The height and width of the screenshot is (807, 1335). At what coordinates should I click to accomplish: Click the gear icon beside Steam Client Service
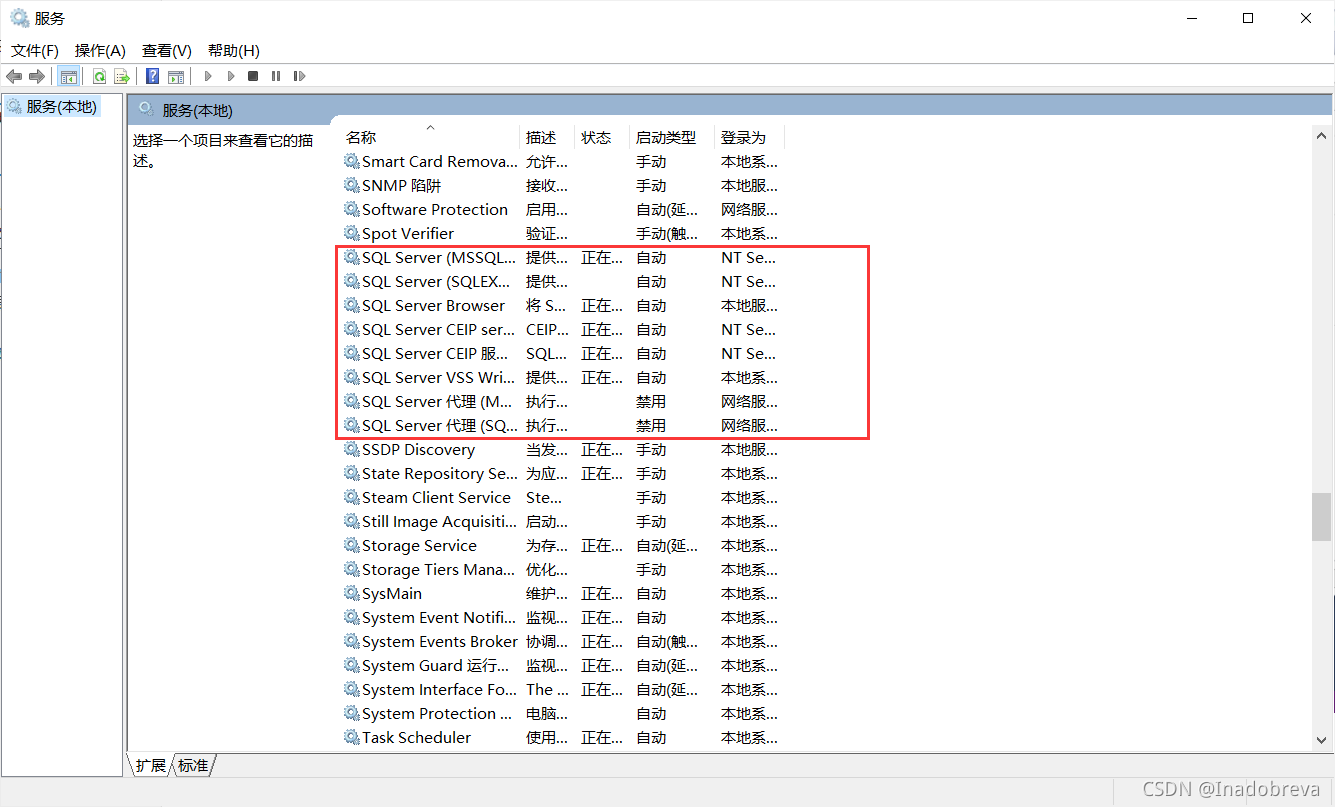351,497
